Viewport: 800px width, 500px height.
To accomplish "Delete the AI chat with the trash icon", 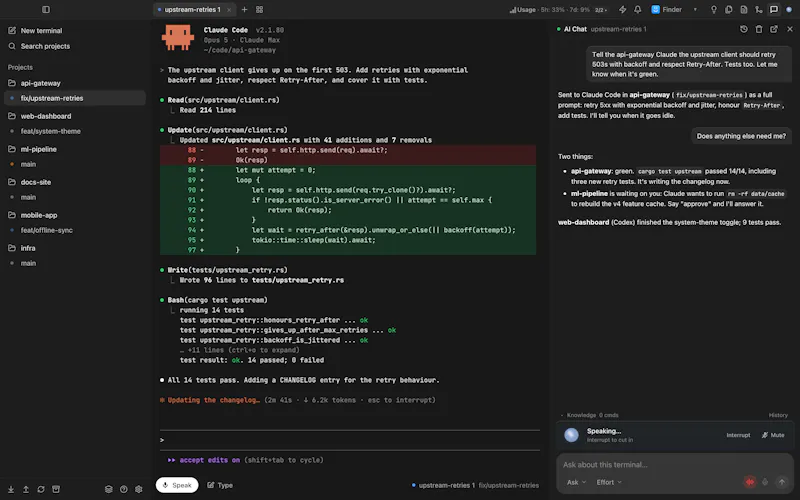I will [759, 29].
